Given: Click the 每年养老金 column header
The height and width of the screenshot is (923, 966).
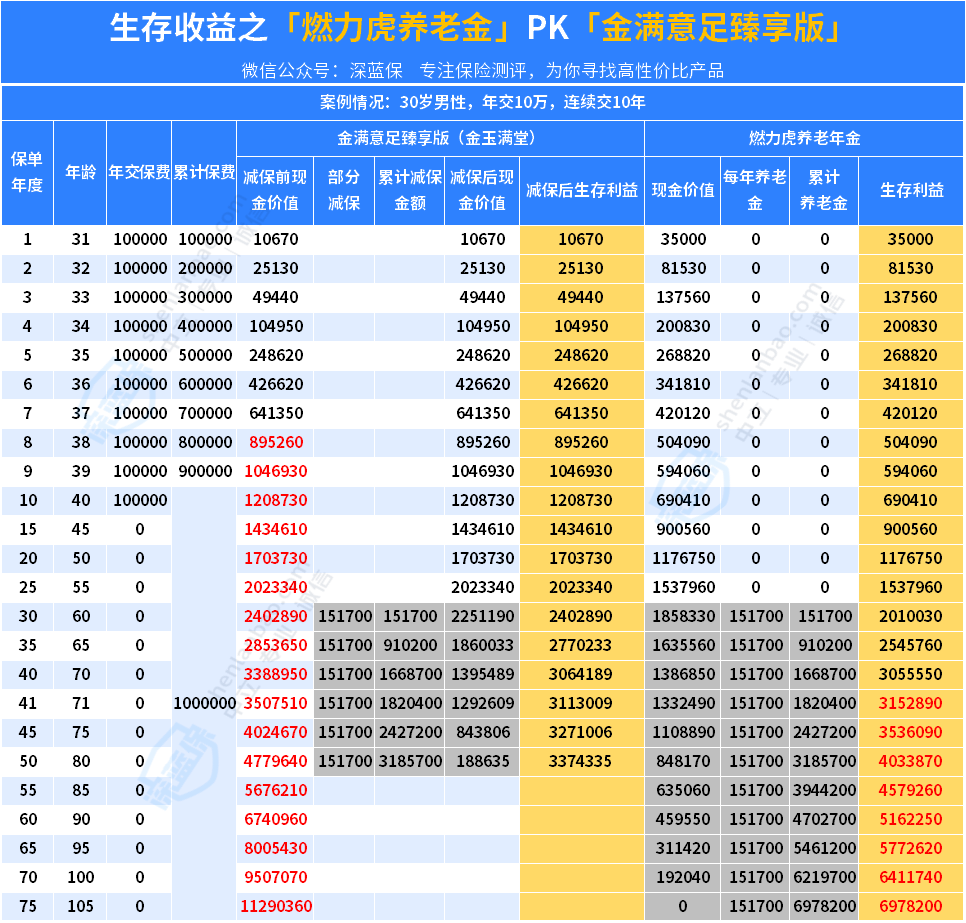Looking at the screenshot, I should pos(755,190).
